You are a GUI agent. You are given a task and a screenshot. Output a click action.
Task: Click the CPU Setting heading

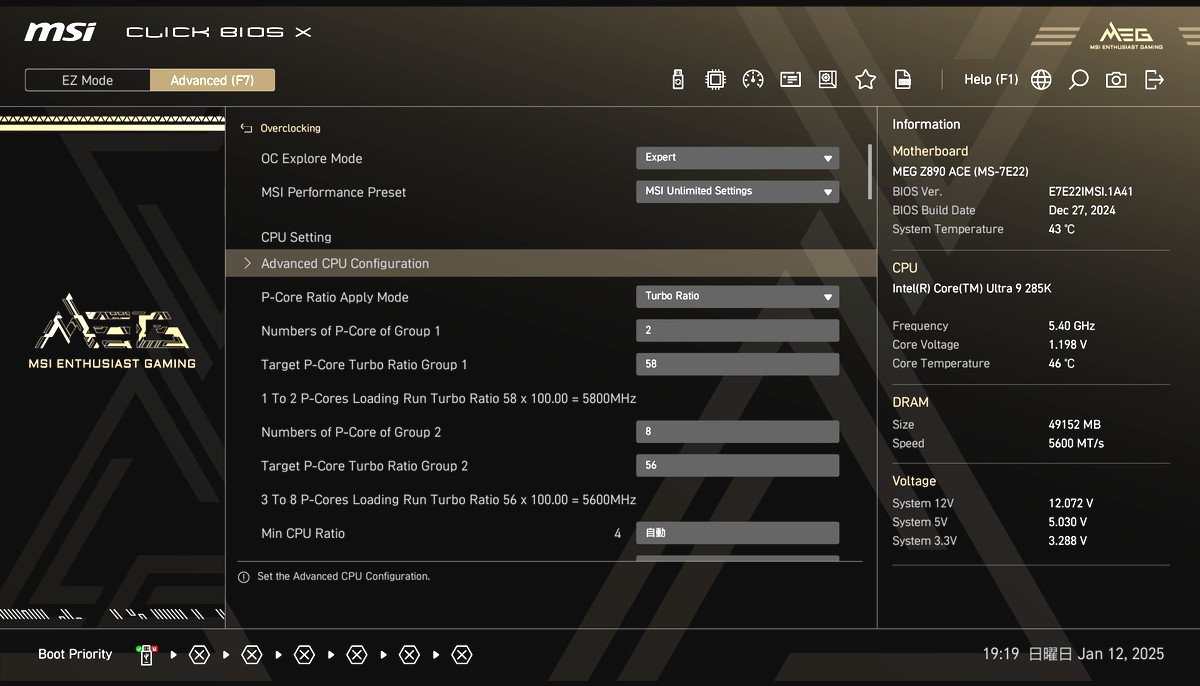pyautogui.click(x=296, y=237)
